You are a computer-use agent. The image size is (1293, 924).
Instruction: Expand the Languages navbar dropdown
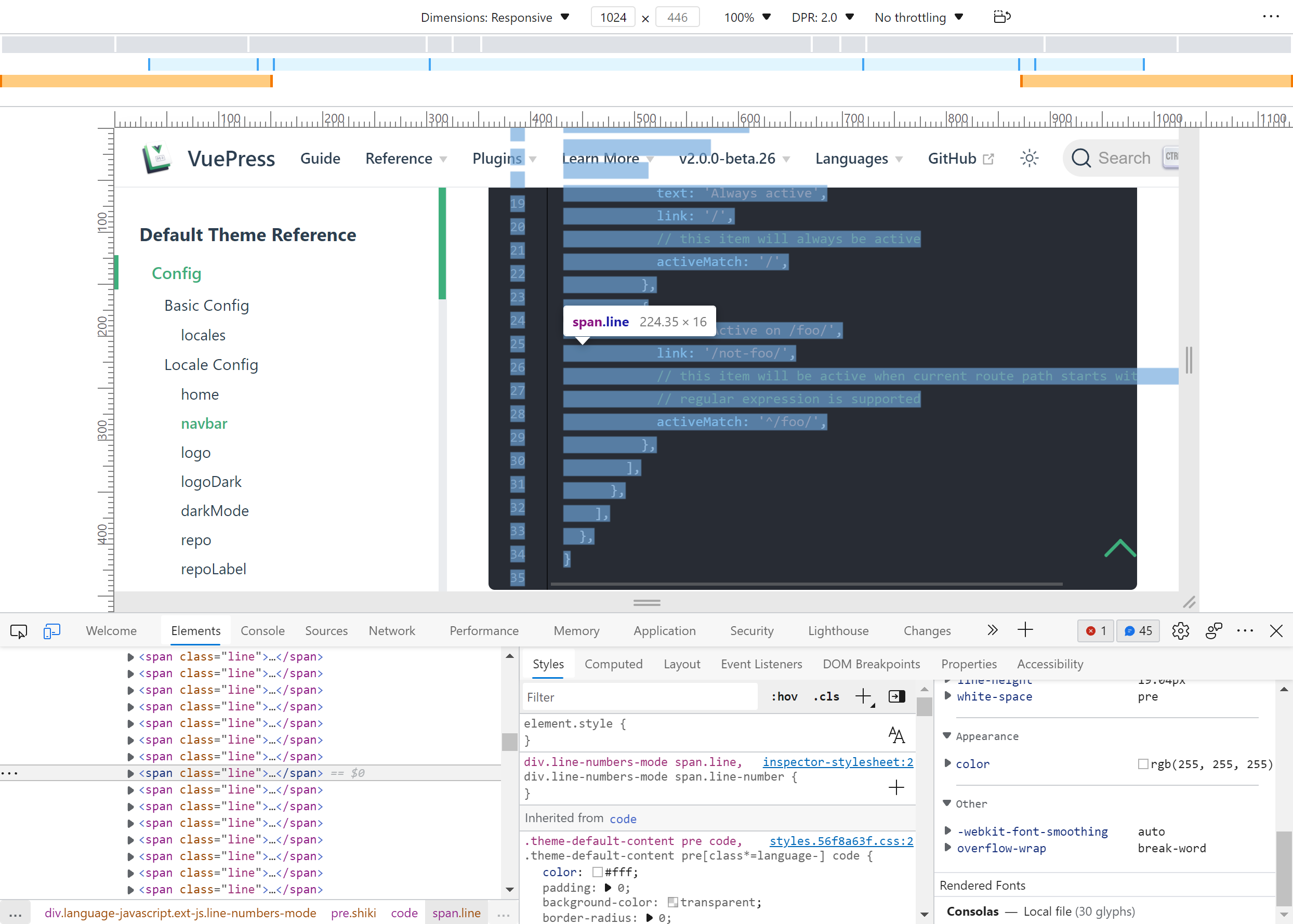coord(859,159)
